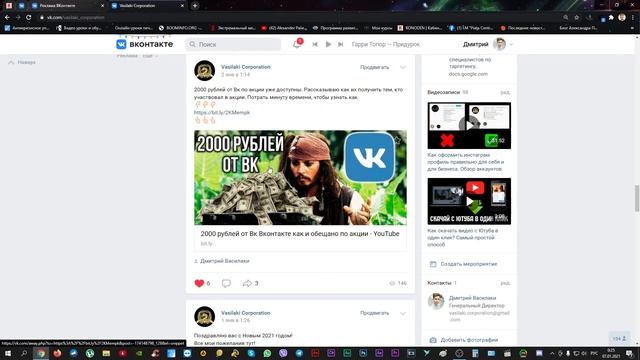Image resolution: width=640 pixels, height=360 pixels.
Task: Open Windows Start menu
Action: pyautogui.click(x=8, y=353)
